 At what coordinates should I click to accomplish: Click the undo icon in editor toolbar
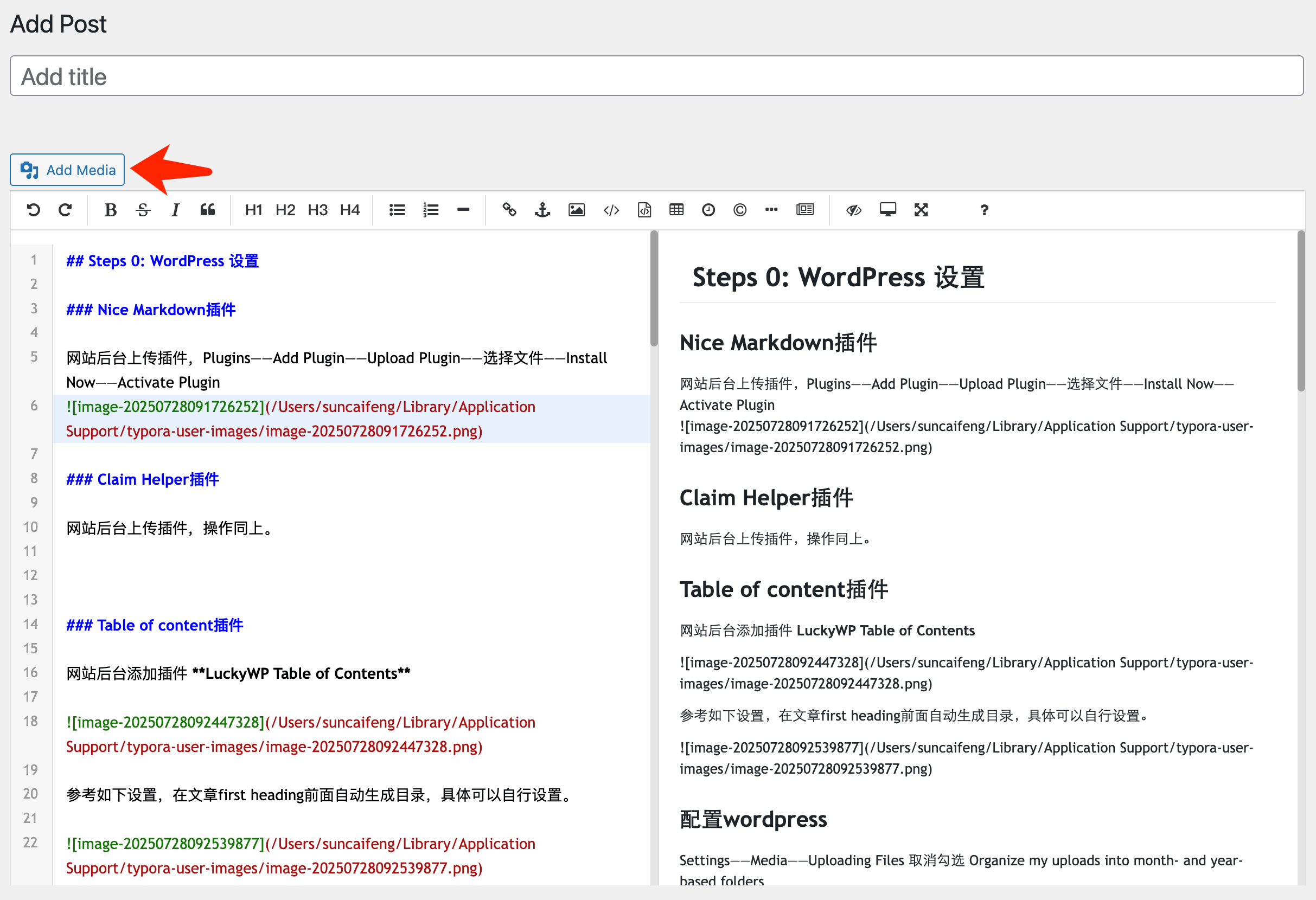point(34,210)
